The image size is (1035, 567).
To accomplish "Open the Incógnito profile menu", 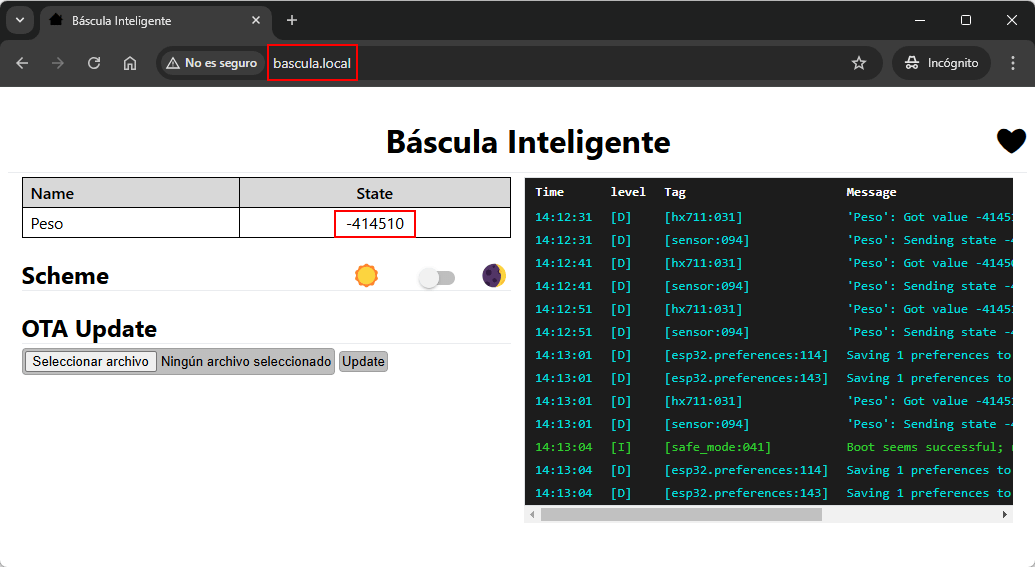I will [x=941, y=63].
